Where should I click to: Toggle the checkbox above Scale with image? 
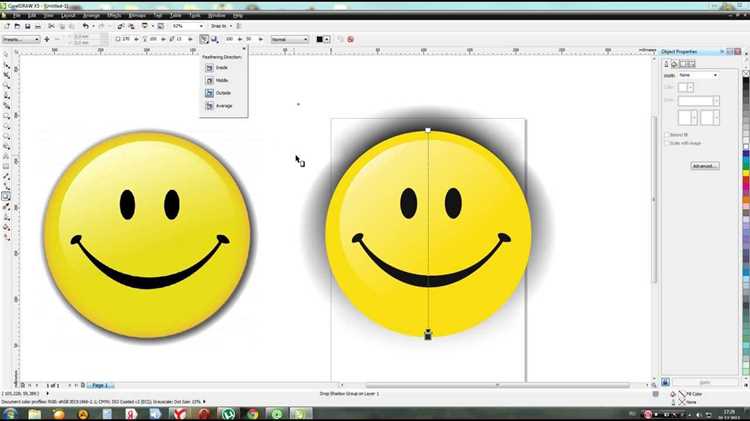[667, 135]
